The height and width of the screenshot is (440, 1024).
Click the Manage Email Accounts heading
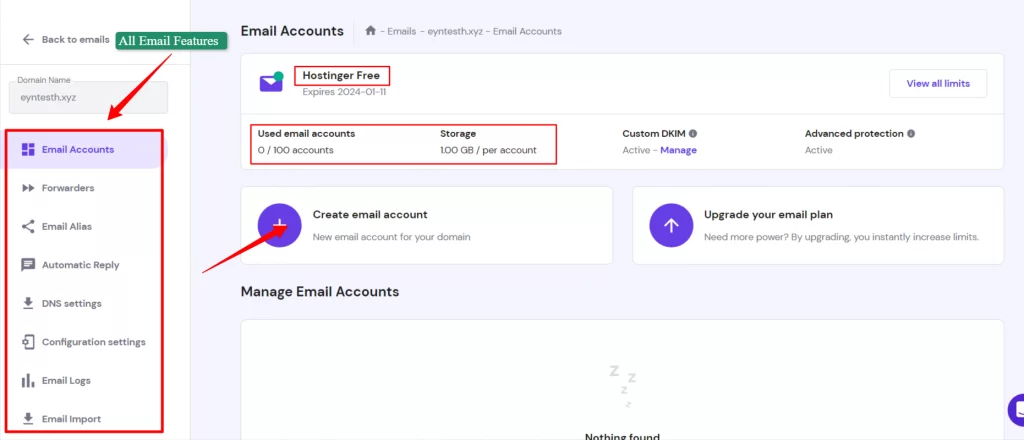(320, 291)
